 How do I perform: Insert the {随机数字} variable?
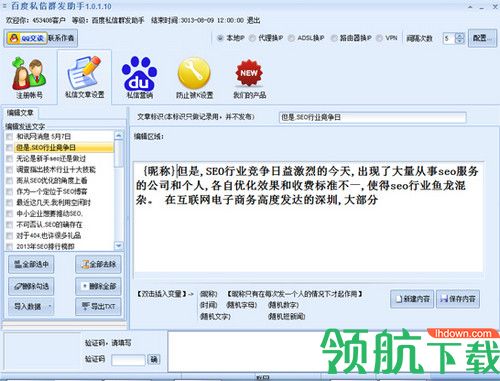283,305
